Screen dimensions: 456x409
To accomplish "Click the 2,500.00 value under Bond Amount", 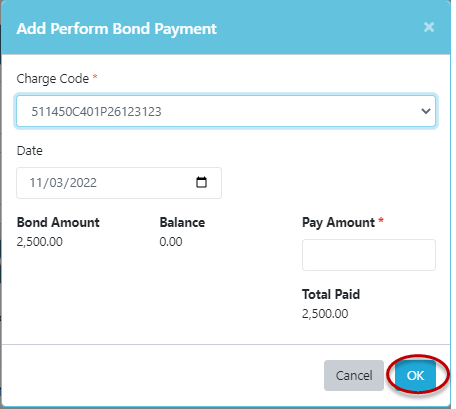I will tap(40, 242).
